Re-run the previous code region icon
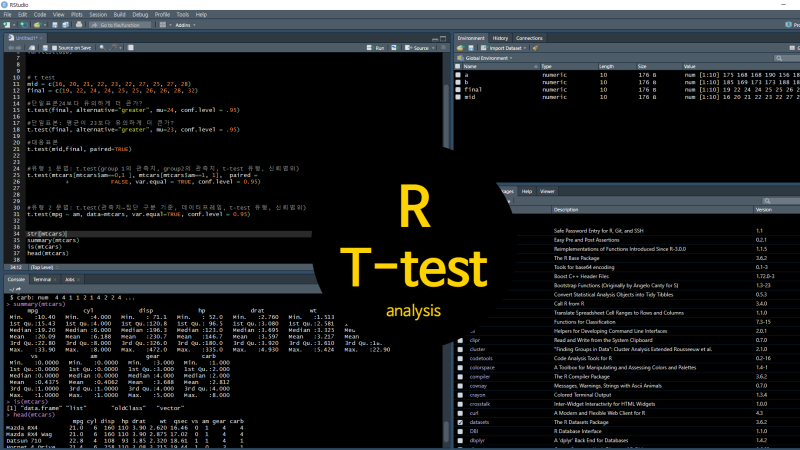 [x=394, y=47]
